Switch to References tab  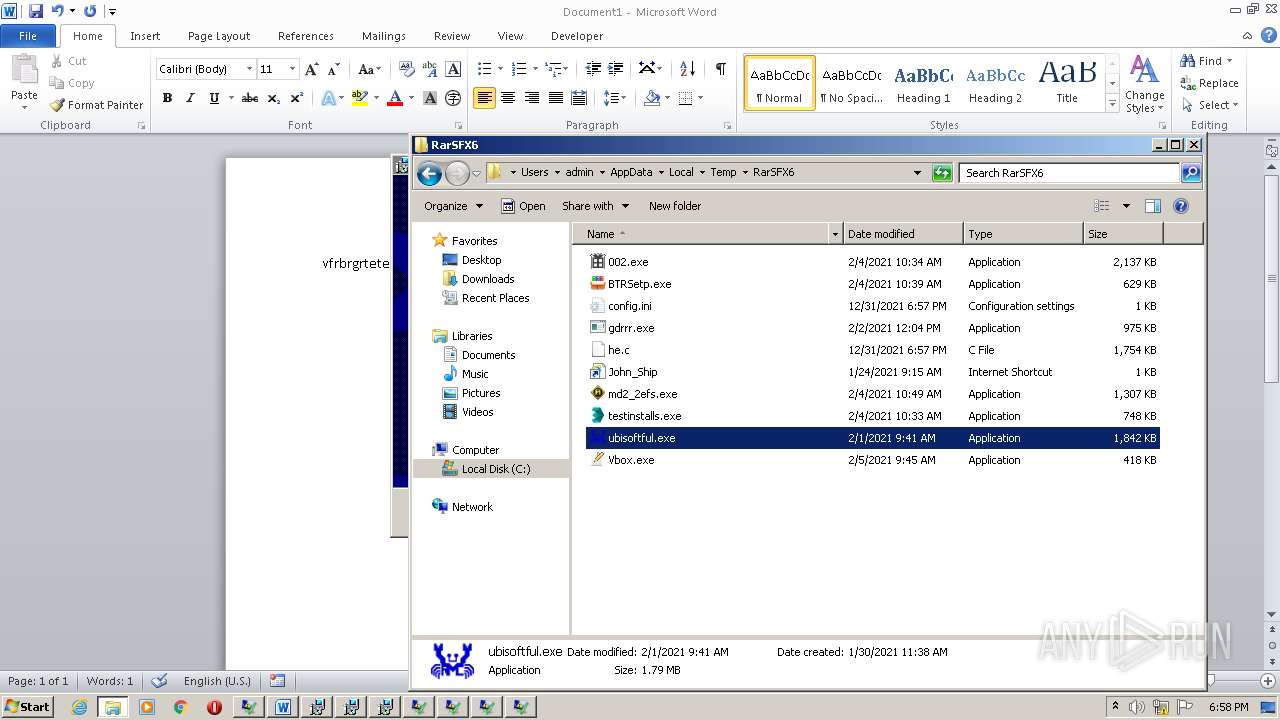(x=306, y=36)
